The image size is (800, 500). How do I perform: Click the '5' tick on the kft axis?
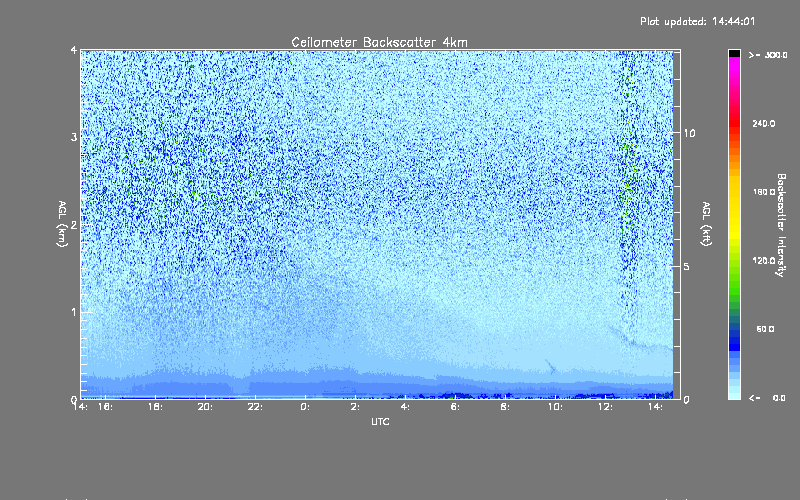(x=686, y=267)
